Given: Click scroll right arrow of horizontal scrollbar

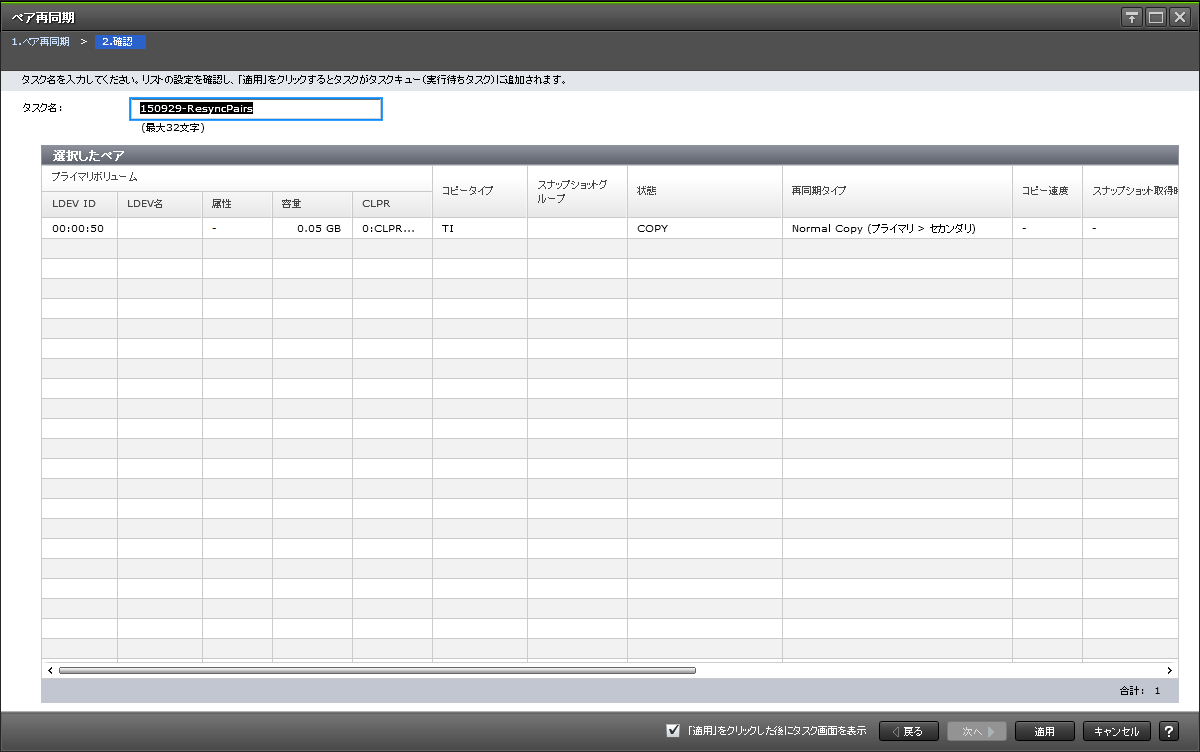Looking at the screenshot, I should tap(1169, 670).
